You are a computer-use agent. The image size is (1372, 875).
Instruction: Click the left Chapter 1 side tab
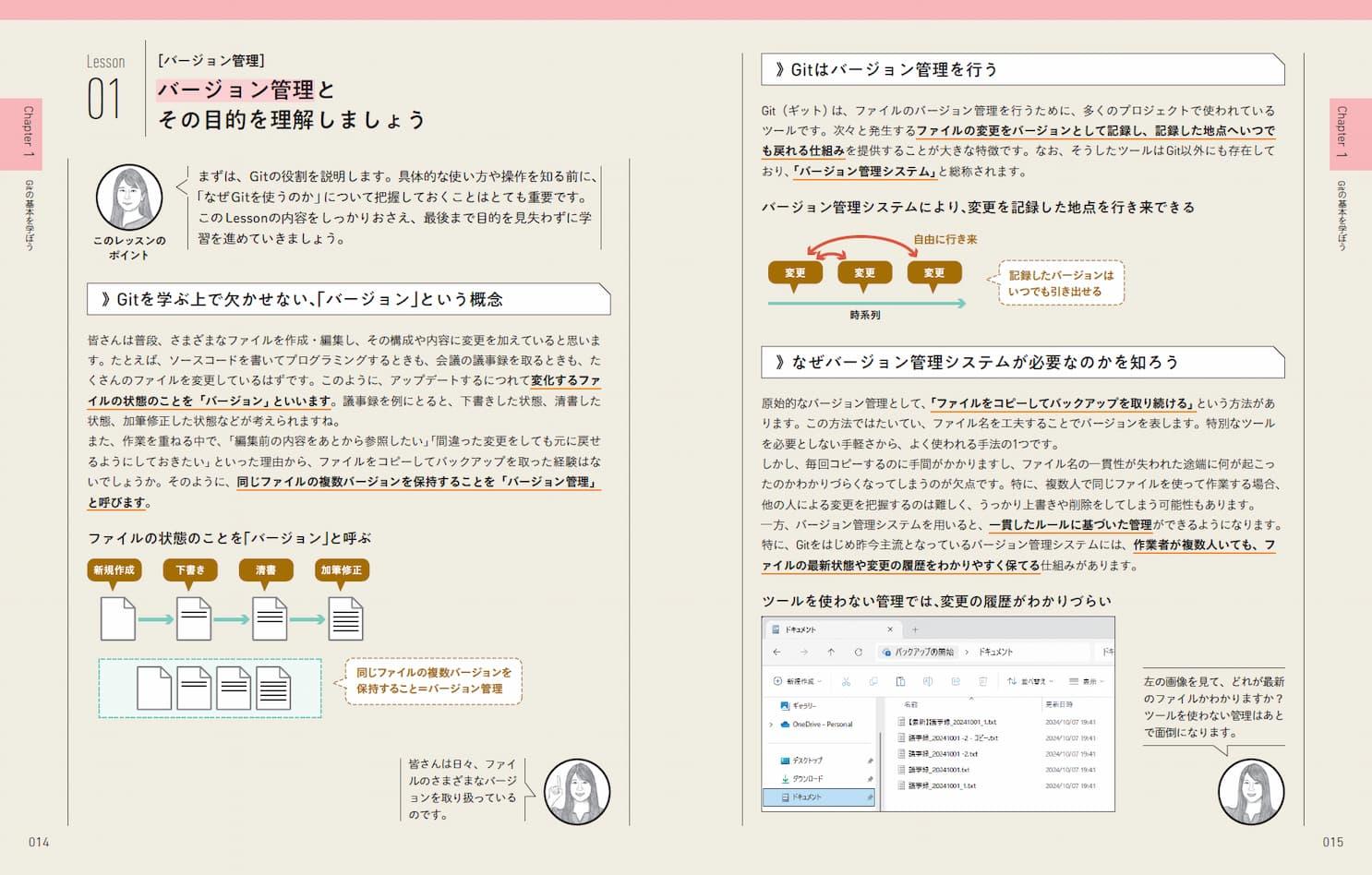coord(21,132)
